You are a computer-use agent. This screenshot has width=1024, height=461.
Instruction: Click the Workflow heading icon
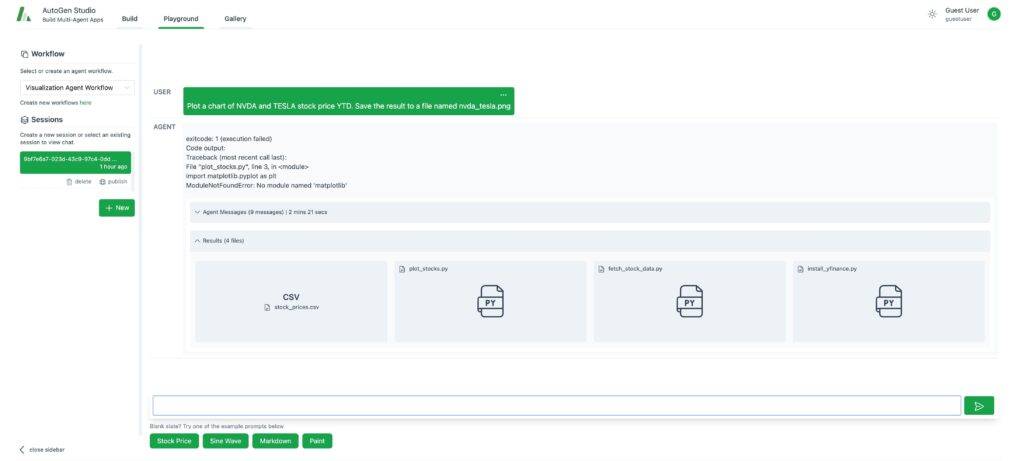[24, 54]
